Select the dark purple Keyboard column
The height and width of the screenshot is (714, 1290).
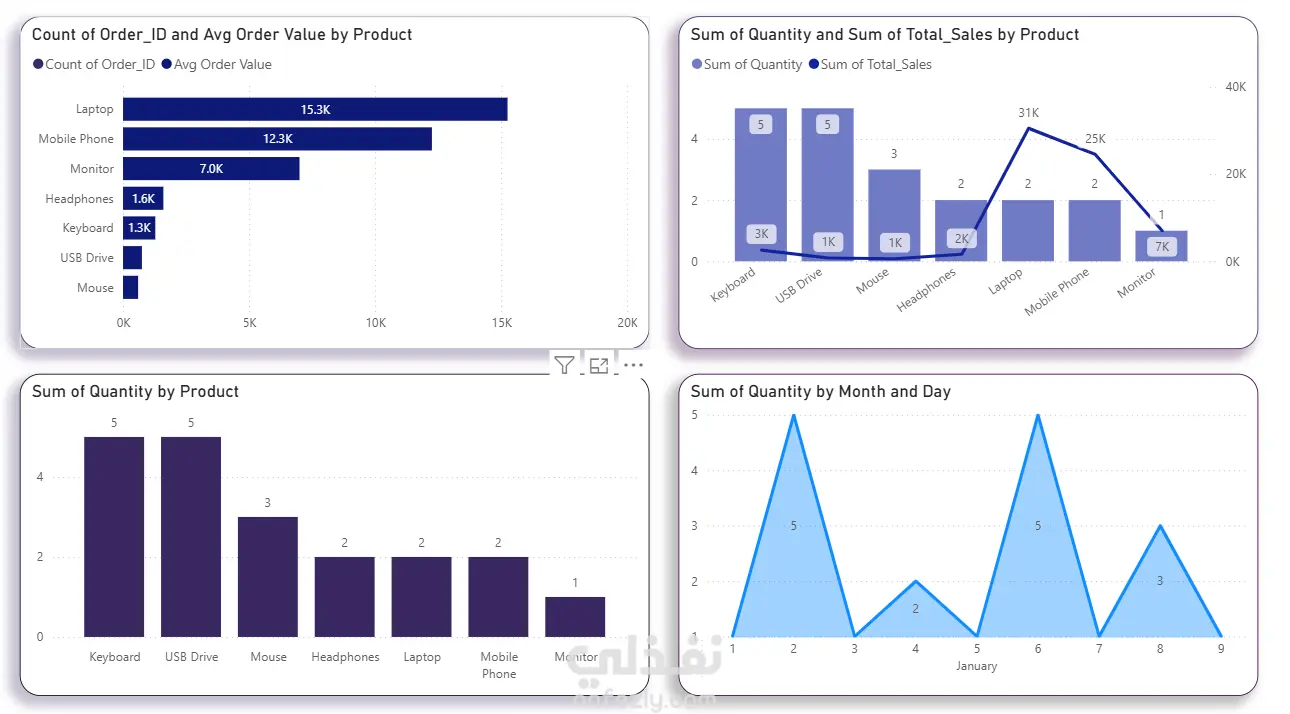tap(114, 537)
